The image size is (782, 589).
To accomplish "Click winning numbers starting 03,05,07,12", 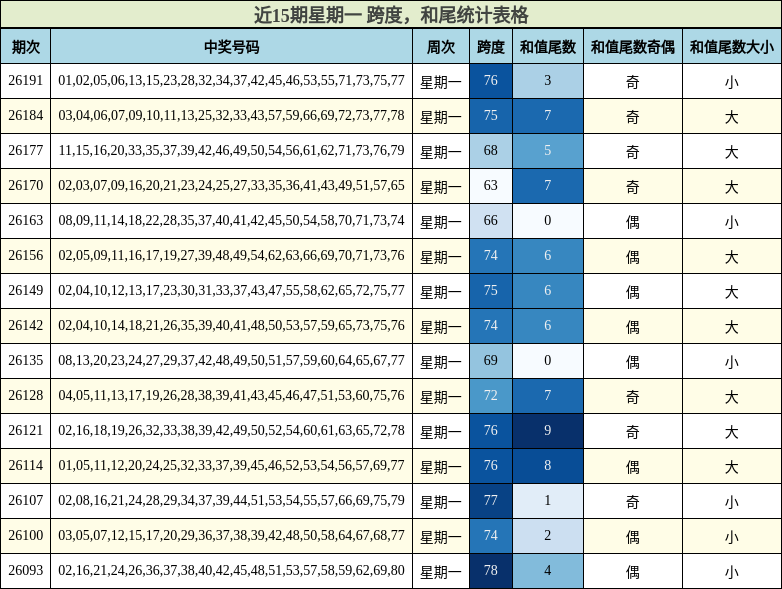I will coord(231,535).
